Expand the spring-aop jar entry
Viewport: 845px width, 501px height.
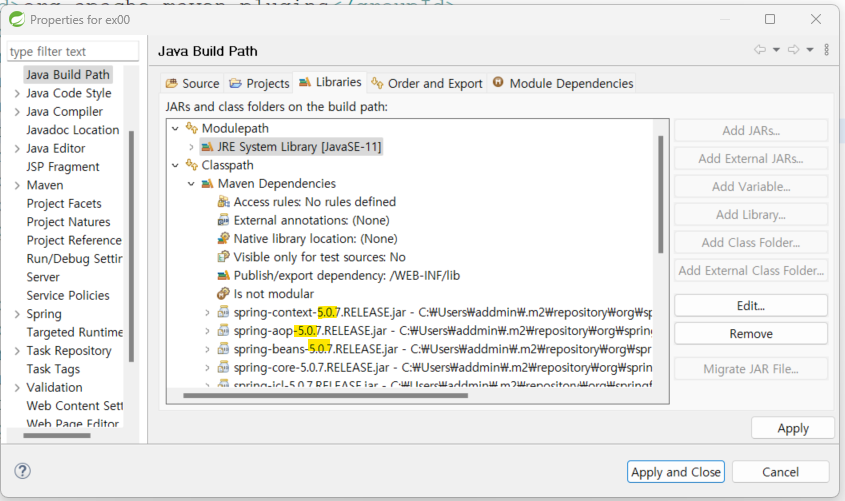(207, 331)
